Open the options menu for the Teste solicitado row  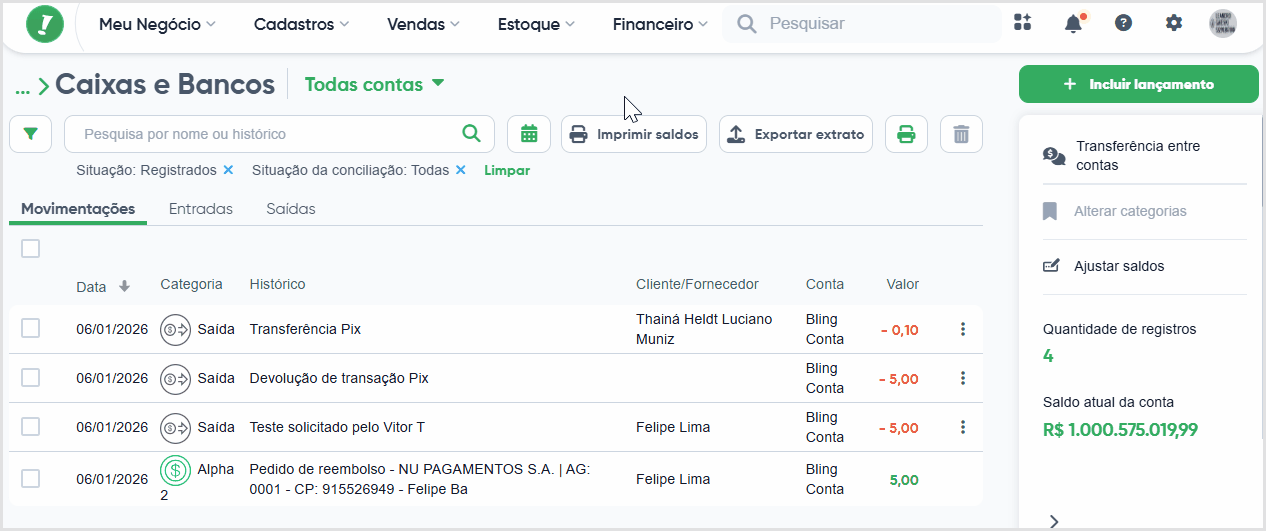pyautogui.click(x=963, y=427)
